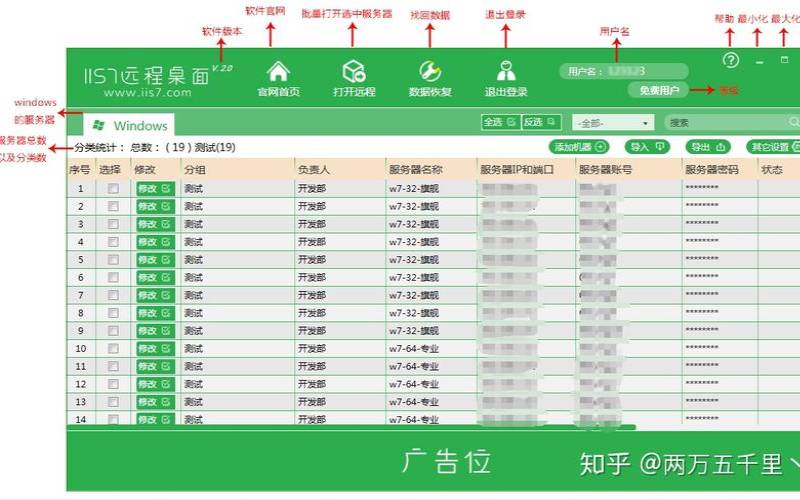Click 修改 edit button in row 13
This screenshot has width=800, height=500.
coord(155,402)
